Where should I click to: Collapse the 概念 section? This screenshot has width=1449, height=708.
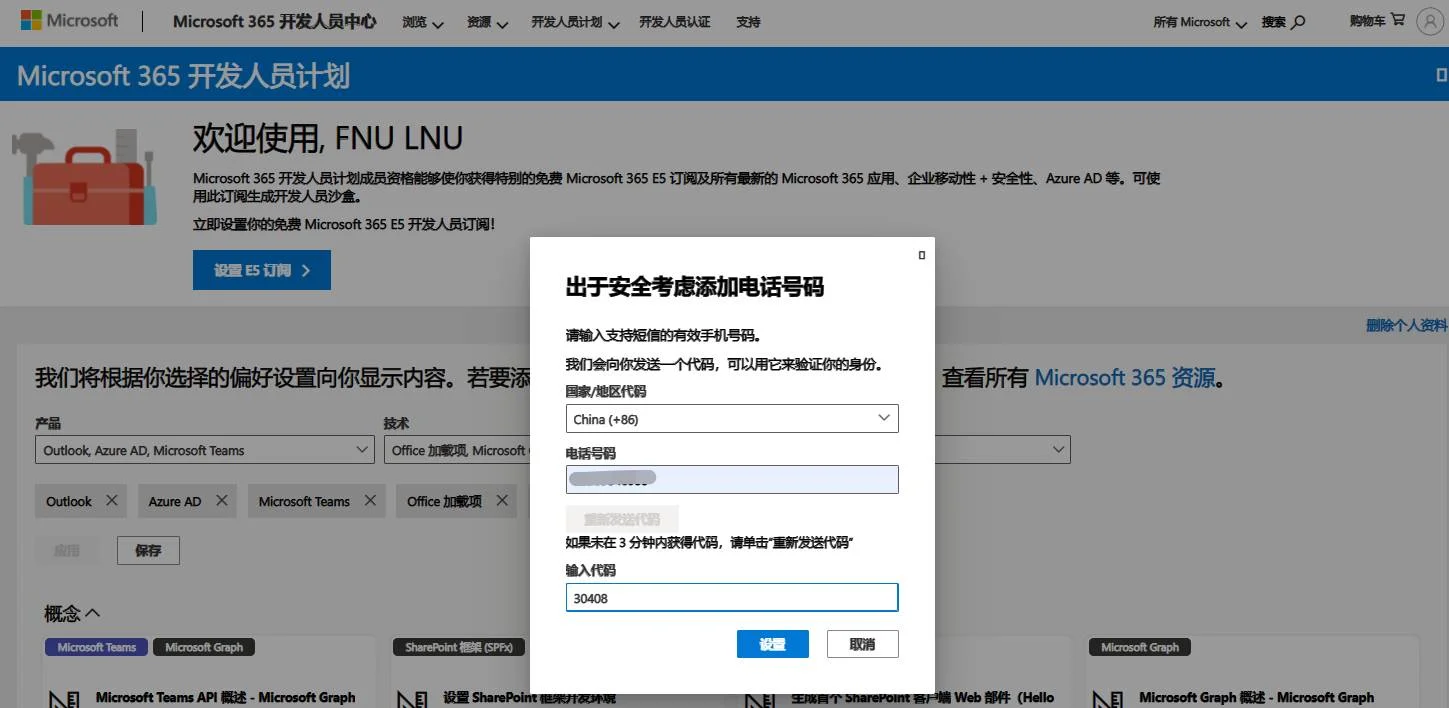tap(70, 612)
